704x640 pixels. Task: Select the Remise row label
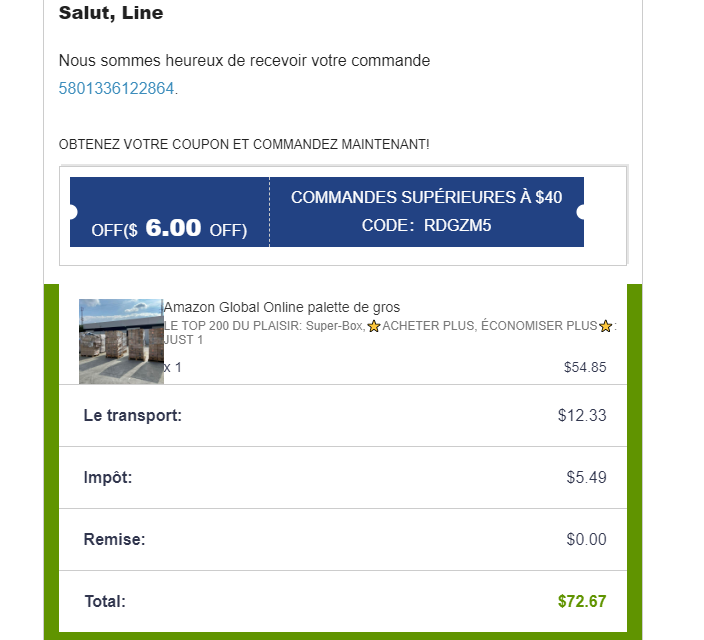(115, 539)
